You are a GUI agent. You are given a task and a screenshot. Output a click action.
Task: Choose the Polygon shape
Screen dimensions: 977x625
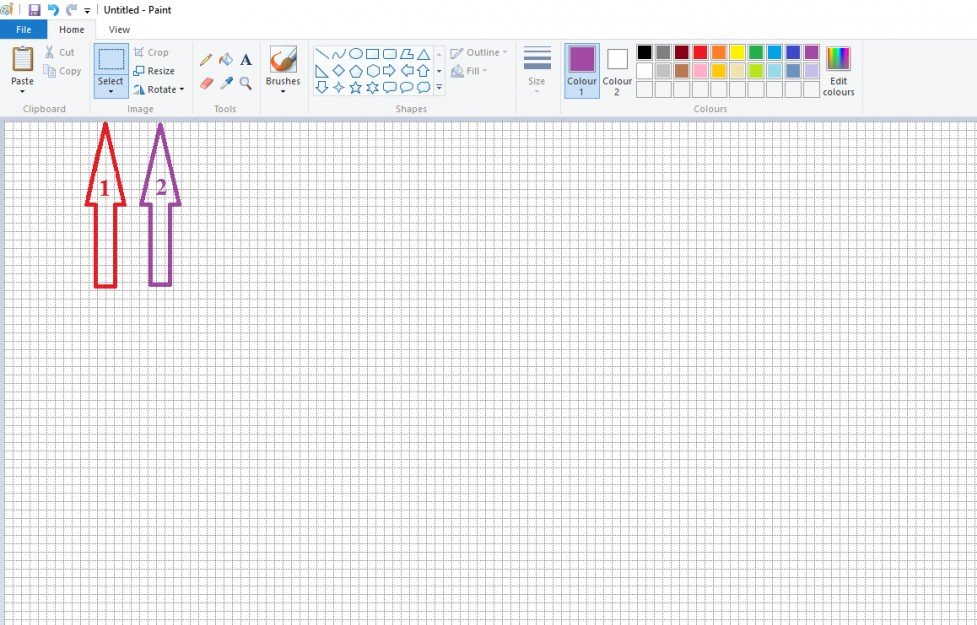pos(407,54)
